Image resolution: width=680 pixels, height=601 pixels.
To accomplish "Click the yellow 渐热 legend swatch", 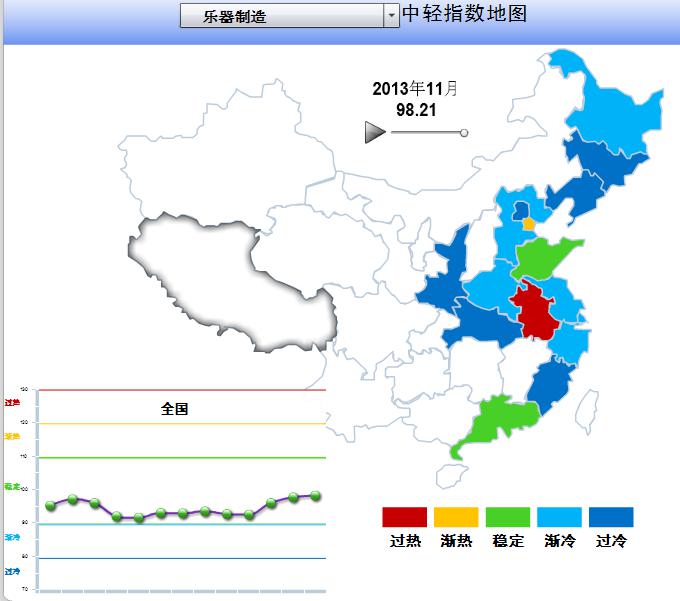I will 456,517.
